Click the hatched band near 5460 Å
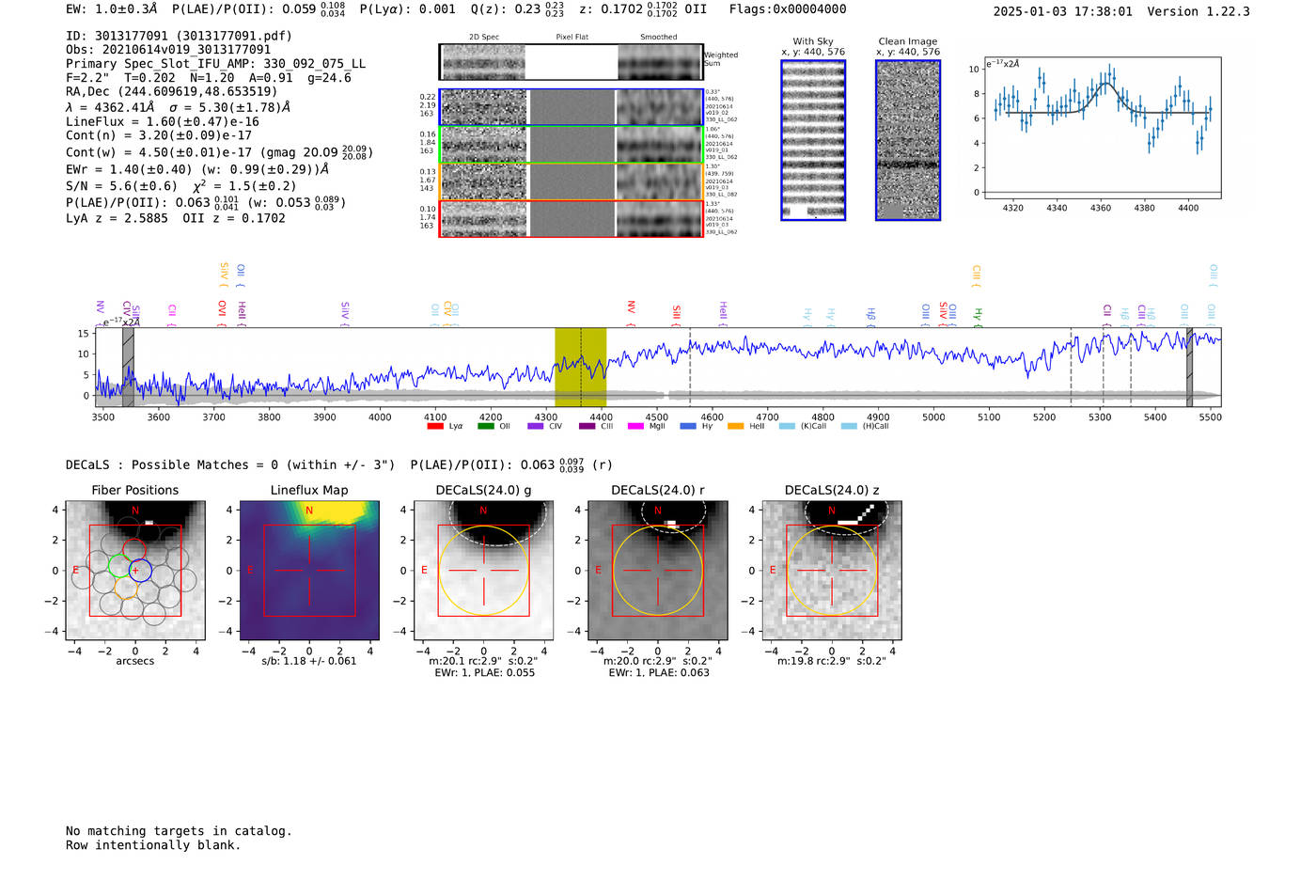This screenshot has height=896, width=1316. [1189, 367]
